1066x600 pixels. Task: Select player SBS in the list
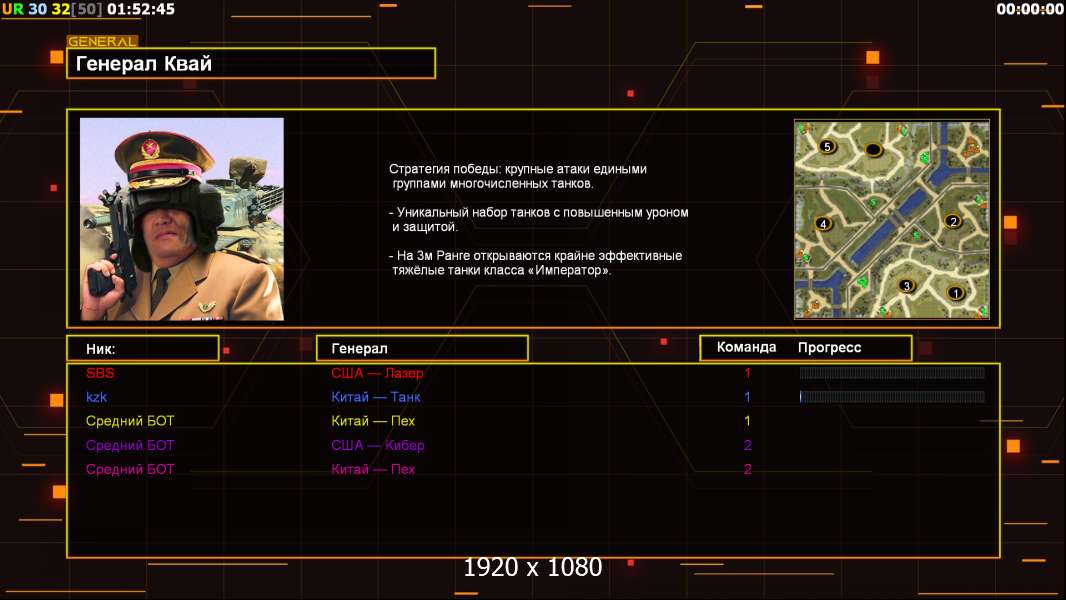100,373
